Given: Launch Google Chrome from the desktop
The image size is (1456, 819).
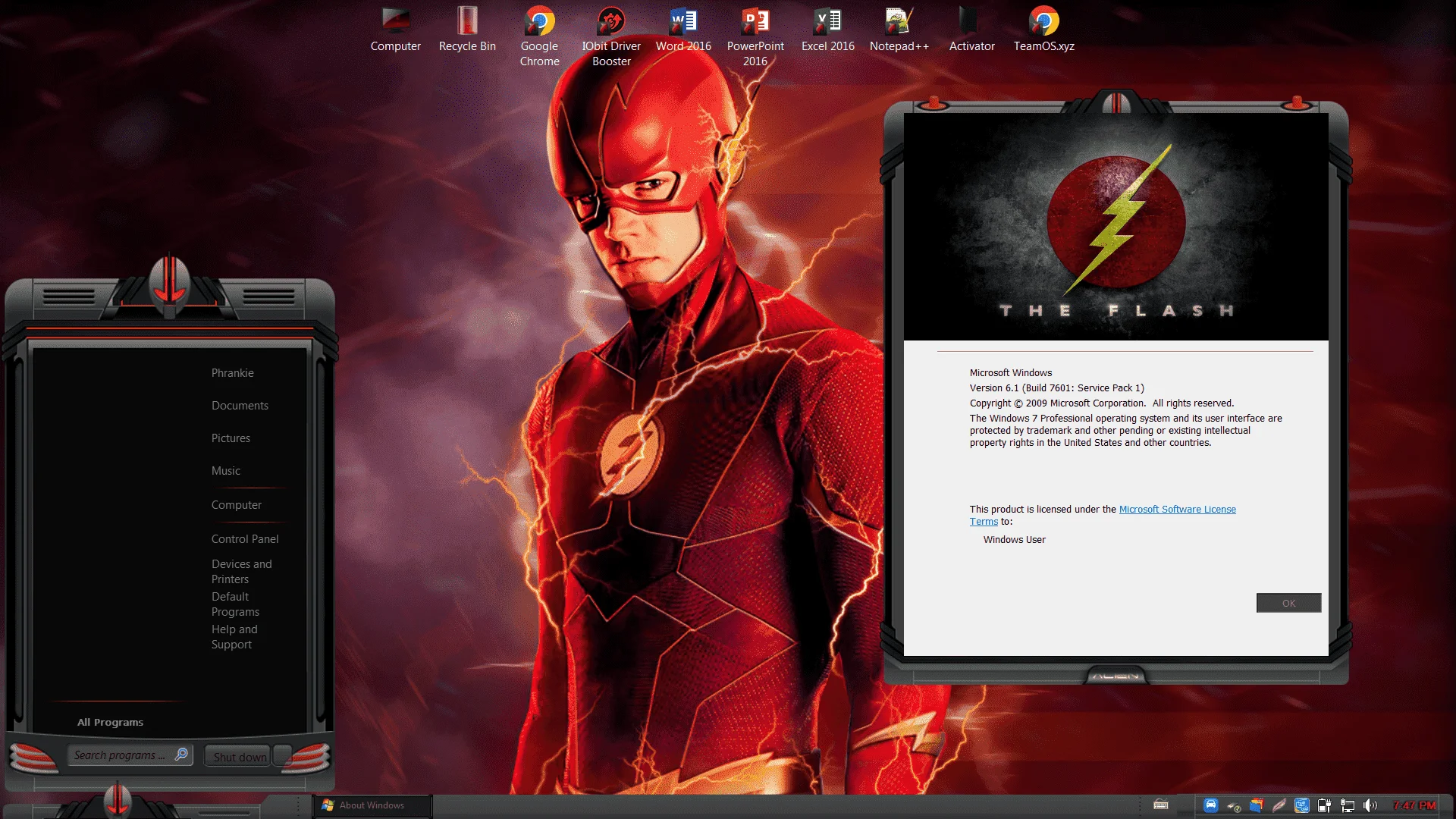Looking at the screenshot, I should click(x=539, y=36).
